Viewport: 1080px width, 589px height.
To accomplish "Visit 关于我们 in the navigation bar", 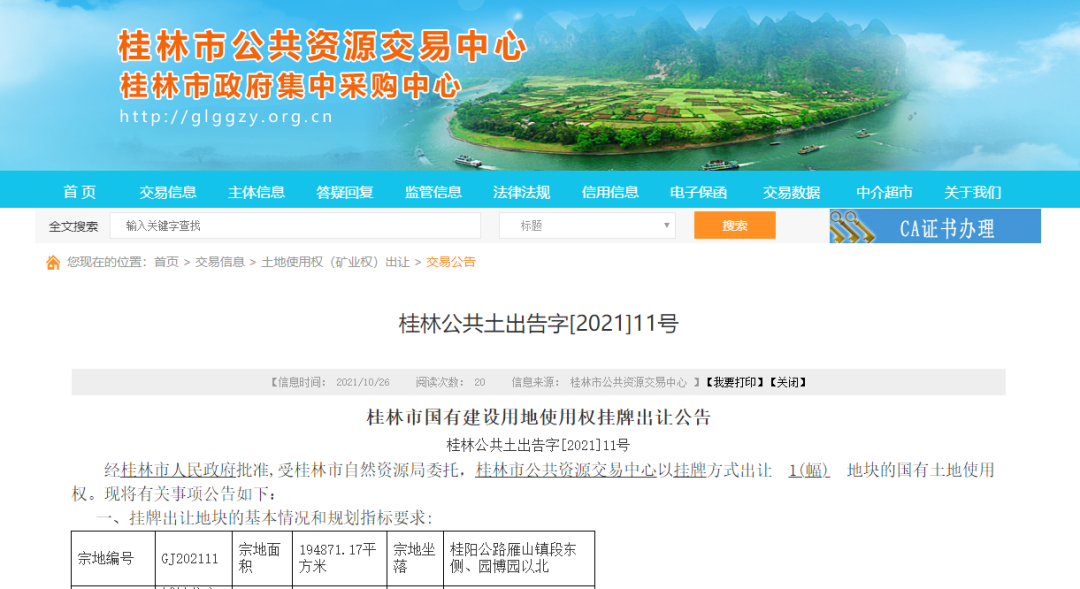I will click(972, 192).
